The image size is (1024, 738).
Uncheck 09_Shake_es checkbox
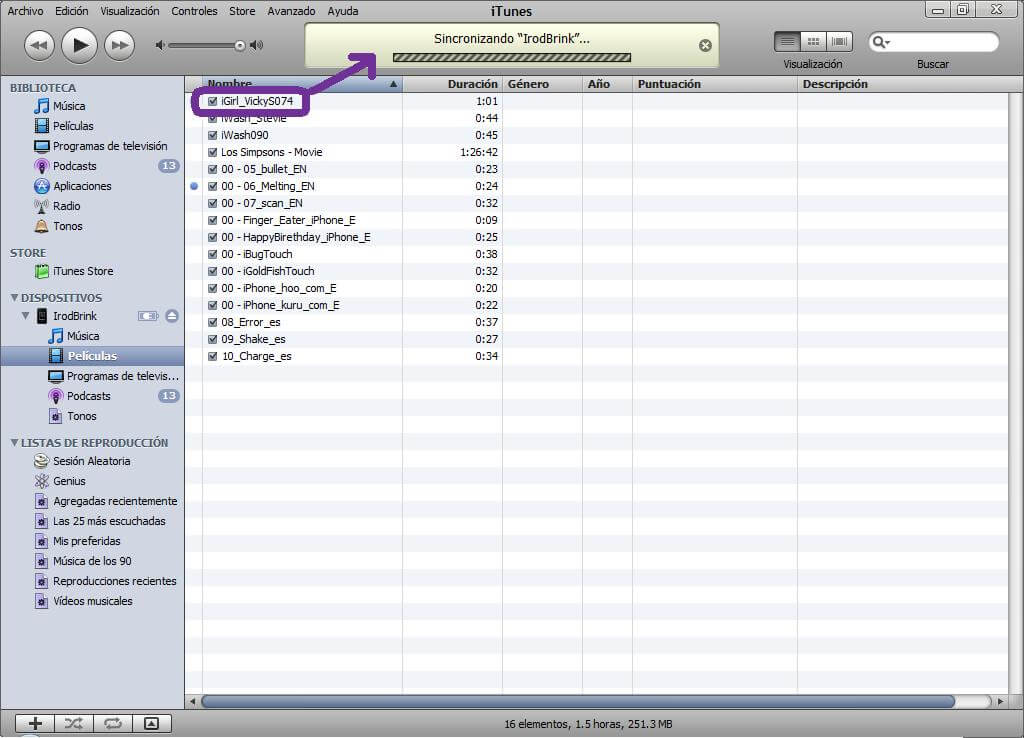212,339
